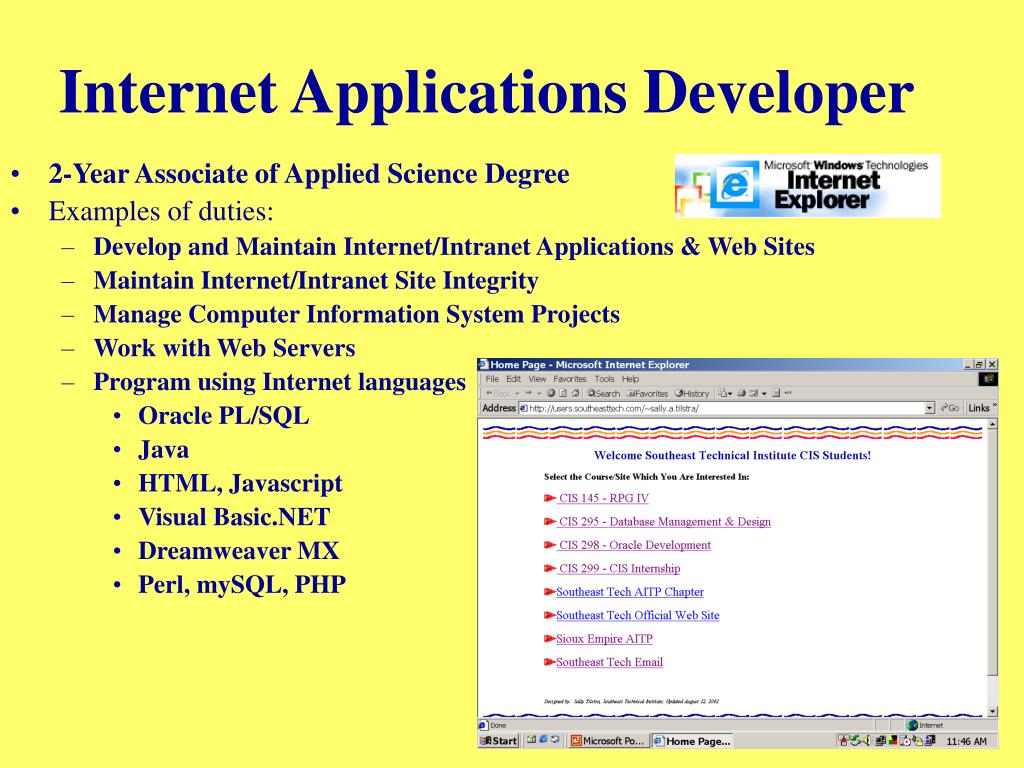
Task: Click the 11:46 AM taskbar clock
Action: coord(966,741)
